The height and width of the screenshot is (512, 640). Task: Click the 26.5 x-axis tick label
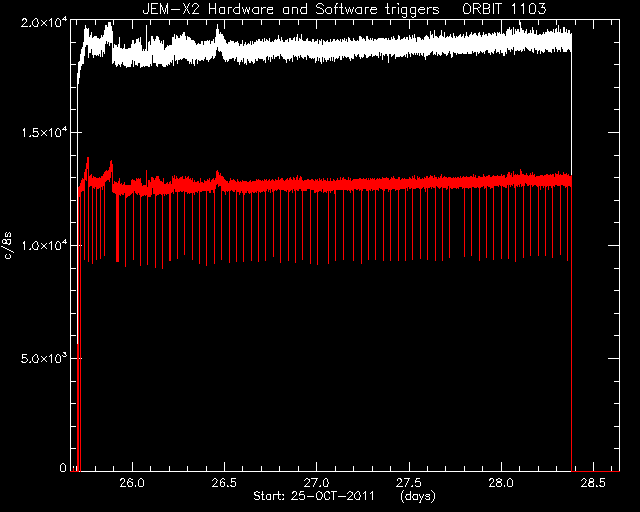[224, 483]
